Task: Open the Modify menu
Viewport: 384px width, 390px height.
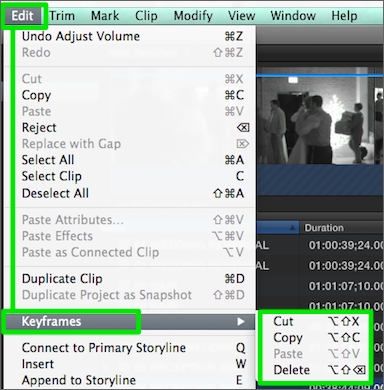Action: pos(193,16)
